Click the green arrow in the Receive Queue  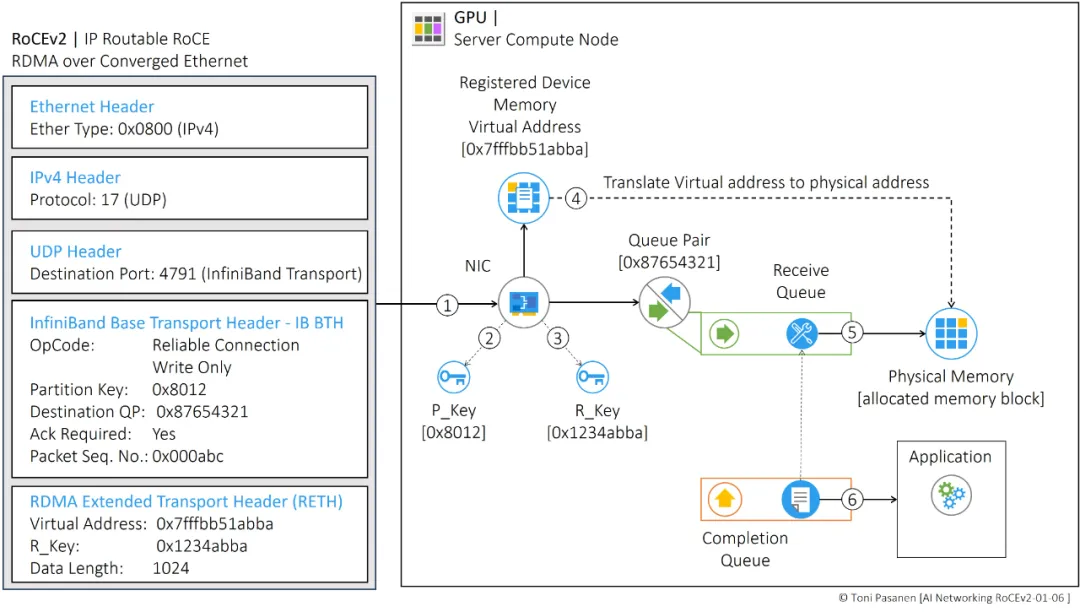click(724, 334)
